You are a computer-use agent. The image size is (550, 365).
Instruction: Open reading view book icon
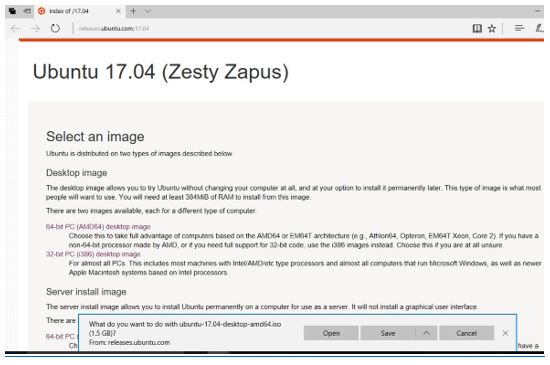click(477, 28)
